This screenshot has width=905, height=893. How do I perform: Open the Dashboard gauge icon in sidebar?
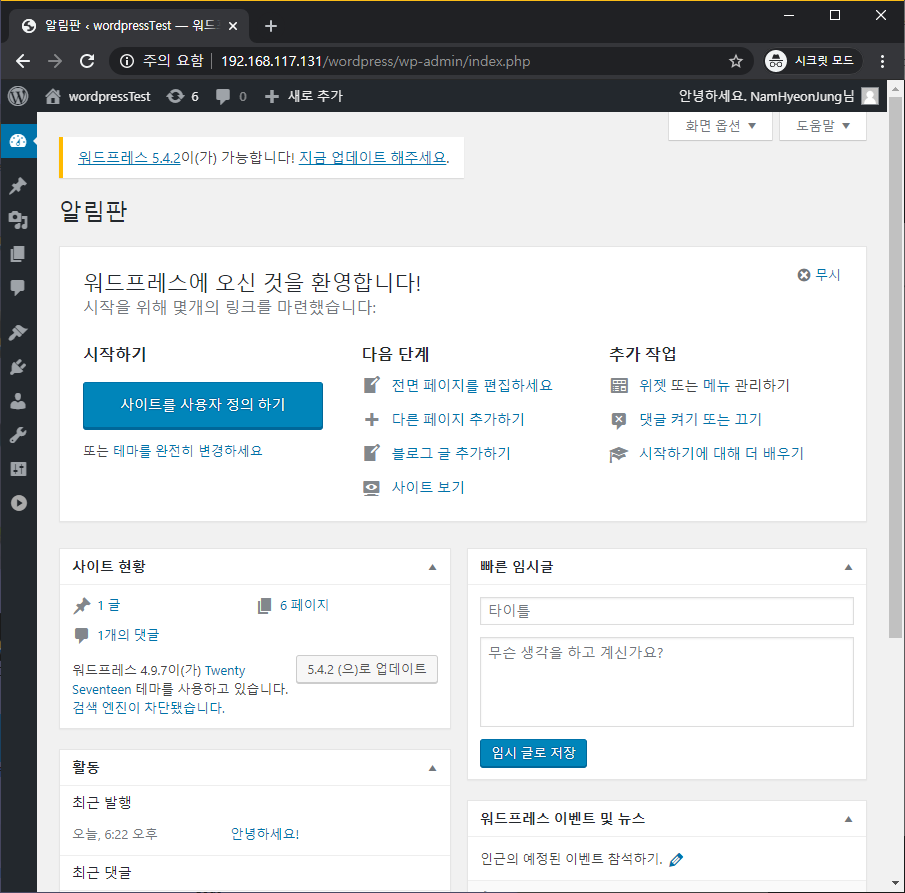pyautogui.click(x=18, y=141)
